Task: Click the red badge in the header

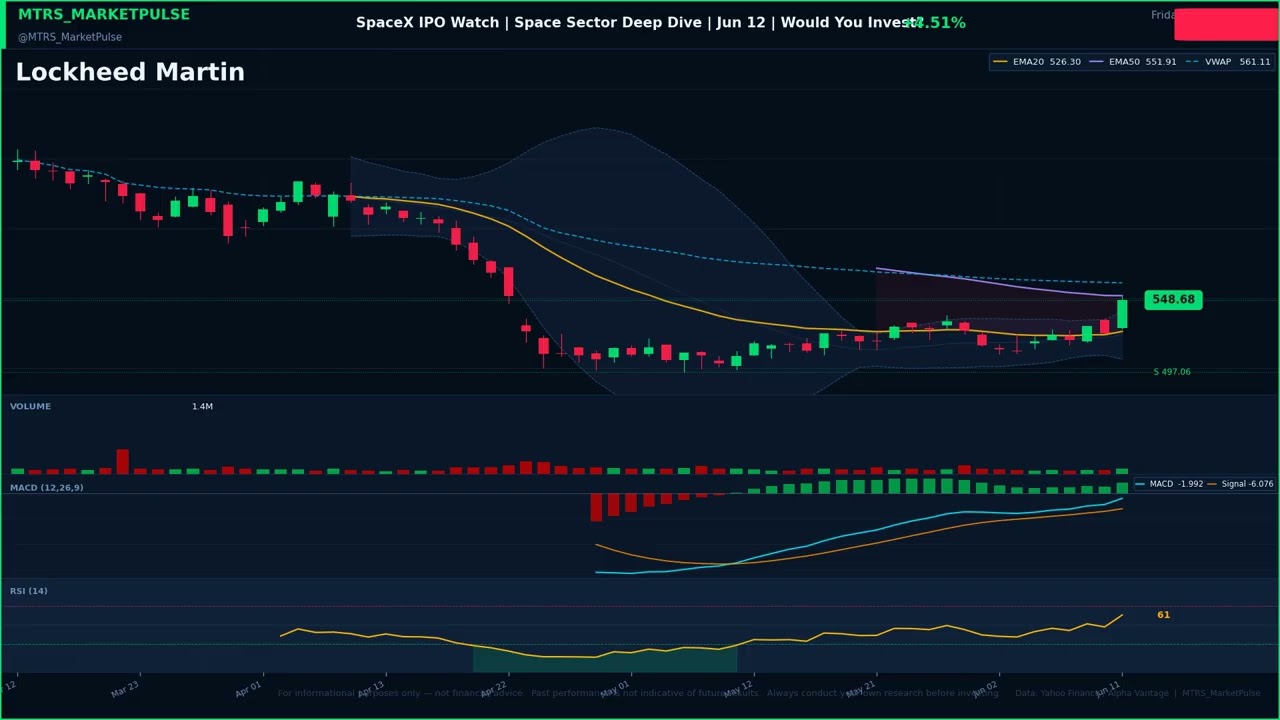Action: coord(1226,24)
